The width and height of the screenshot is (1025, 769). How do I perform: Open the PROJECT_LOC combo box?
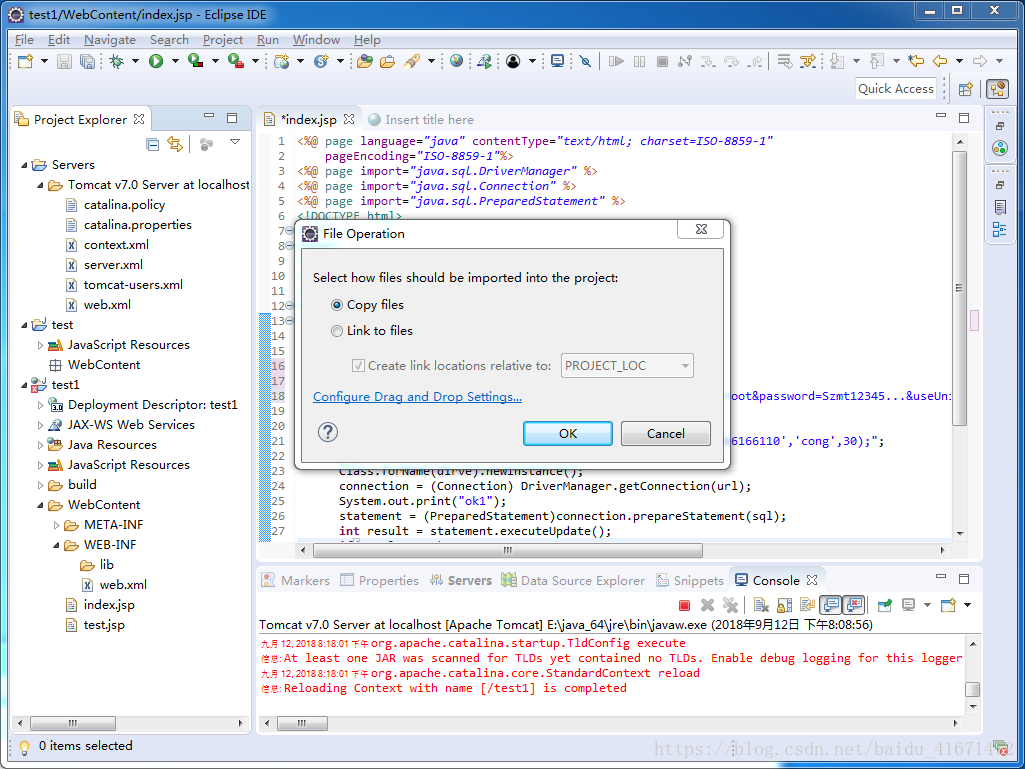point(627,366)
